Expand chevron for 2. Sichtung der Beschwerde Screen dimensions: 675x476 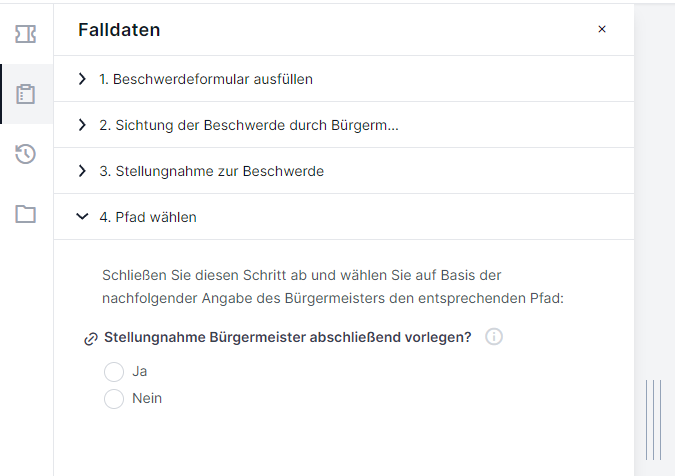(x=82, y=125)
